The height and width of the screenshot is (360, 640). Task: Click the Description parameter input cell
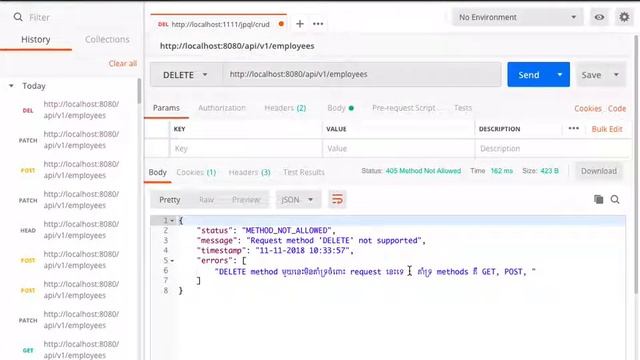[553, 148]
